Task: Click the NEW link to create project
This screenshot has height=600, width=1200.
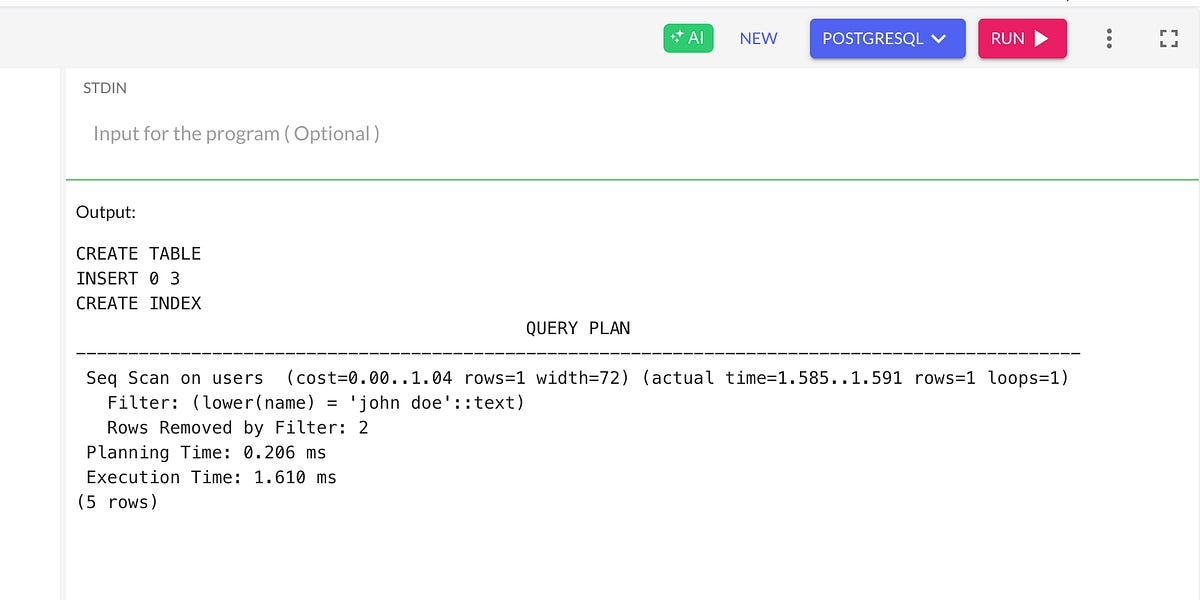Action: (x=758, y=38)
